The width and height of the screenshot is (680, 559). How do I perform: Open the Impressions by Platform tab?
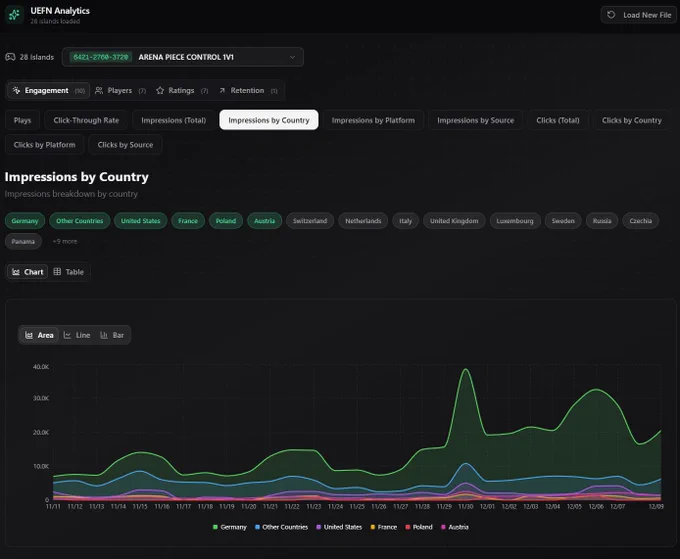(x=373, y=120)
